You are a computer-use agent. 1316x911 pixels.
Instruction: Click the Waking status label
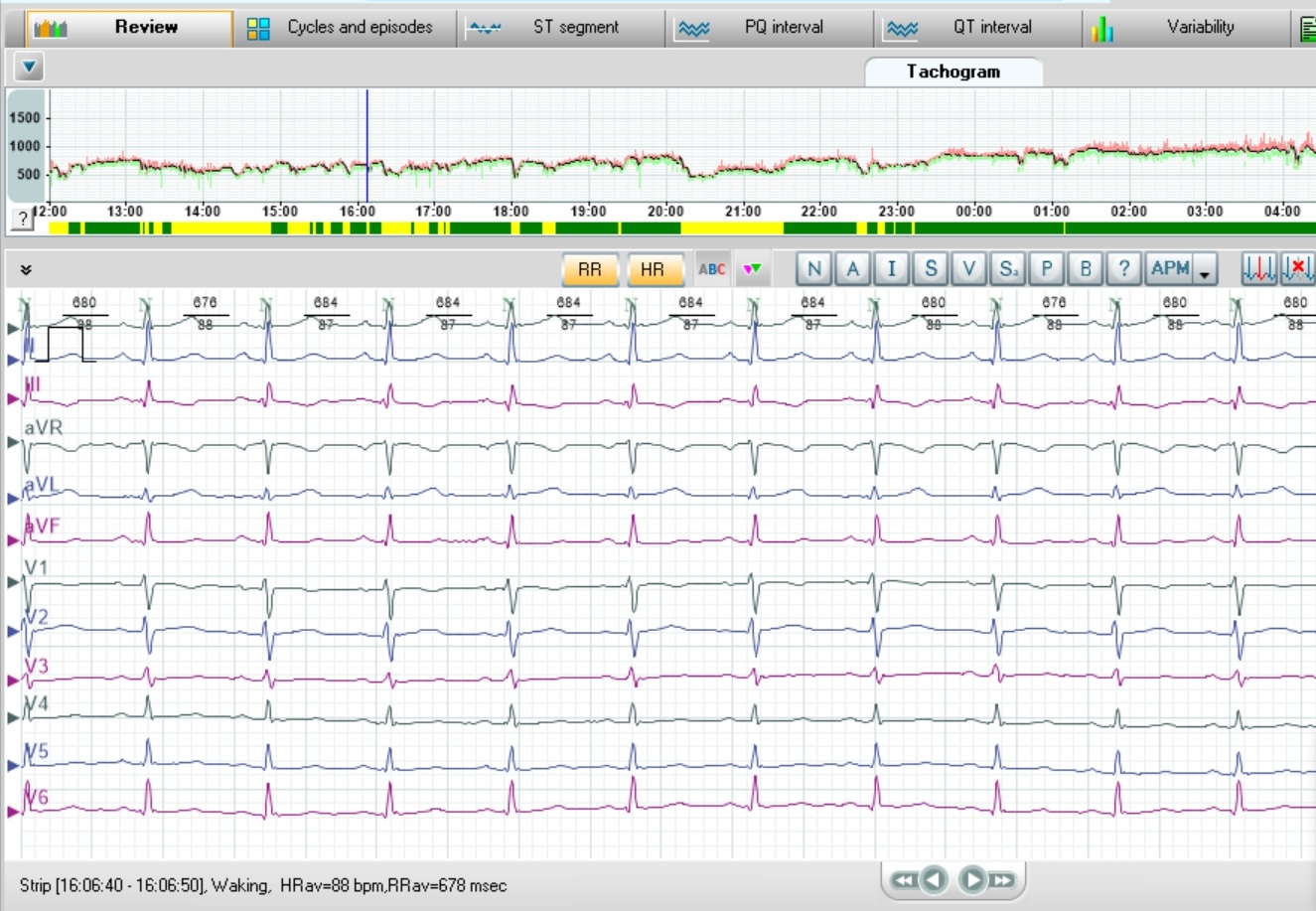[x=239, y=885]
